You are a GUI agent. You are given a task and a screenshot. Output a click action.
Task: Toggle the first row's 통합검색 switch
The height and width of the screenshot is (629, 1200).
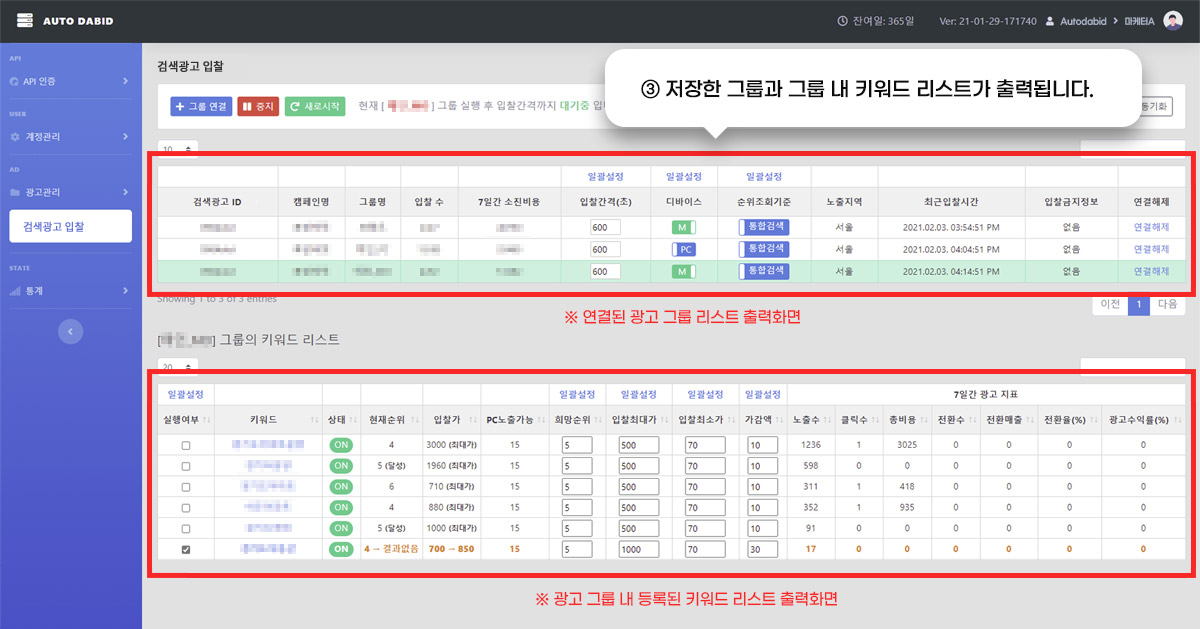(x=764, y=227)
